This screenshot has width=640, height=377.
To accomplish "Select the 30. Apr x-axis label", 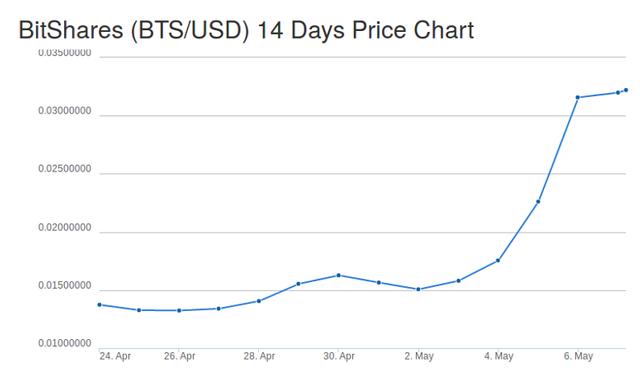I will tap(339, 356).
